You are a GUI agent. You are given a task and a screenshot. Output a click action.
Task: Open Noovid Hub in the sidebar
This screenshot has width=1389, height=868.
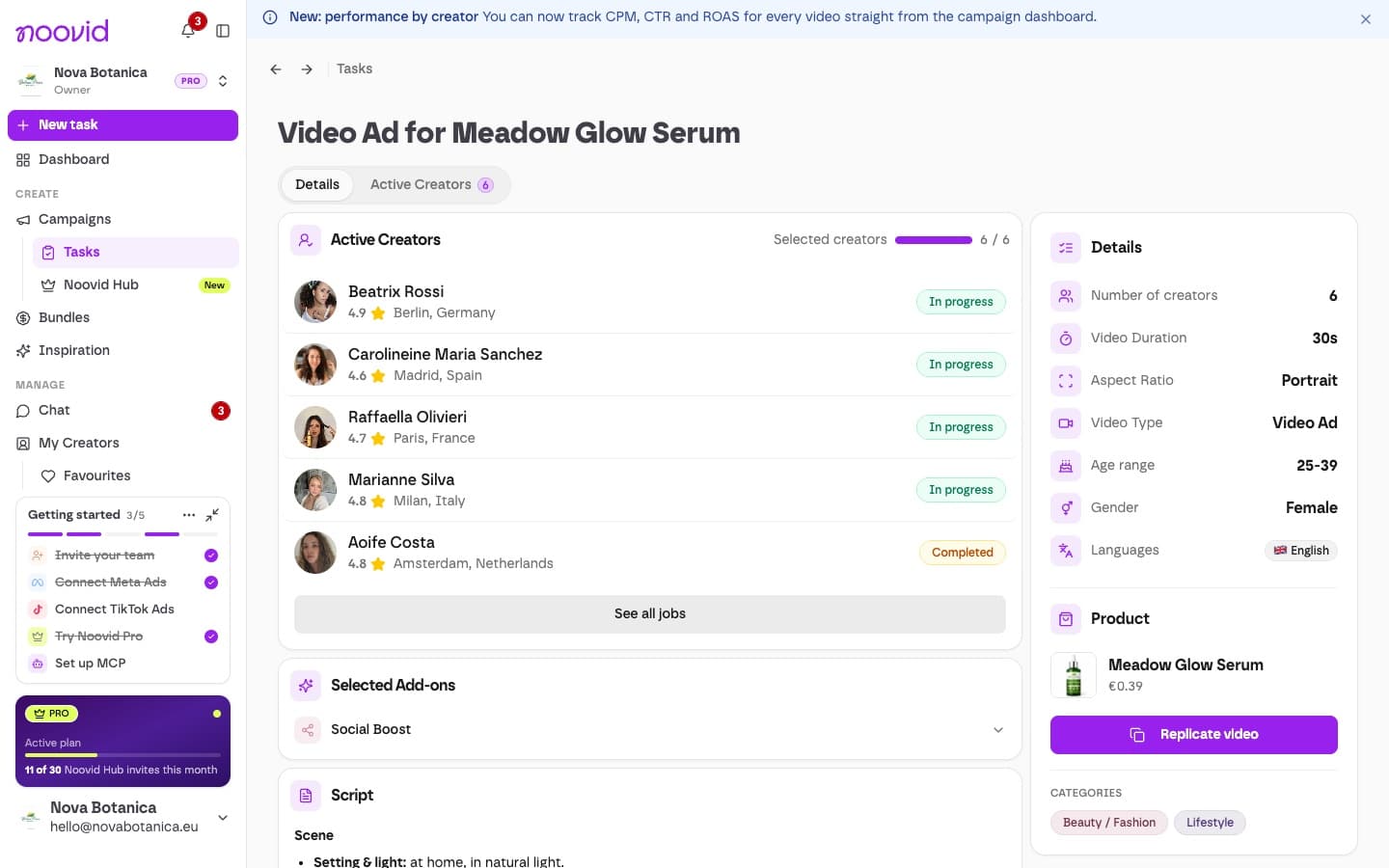click(135, 285)
